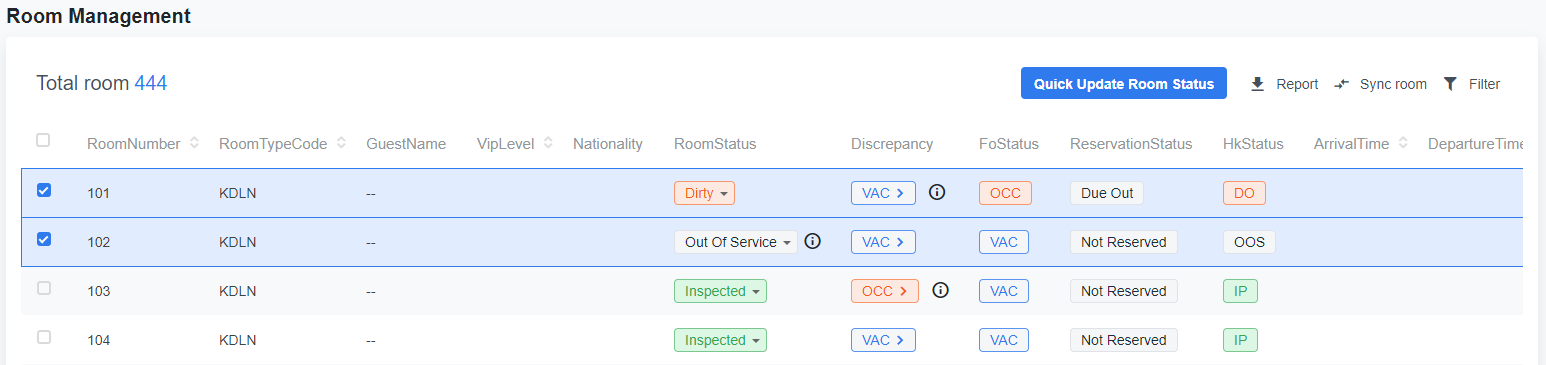Click info icon beside room 103 OCC discrepancy

tap(940, 290)
